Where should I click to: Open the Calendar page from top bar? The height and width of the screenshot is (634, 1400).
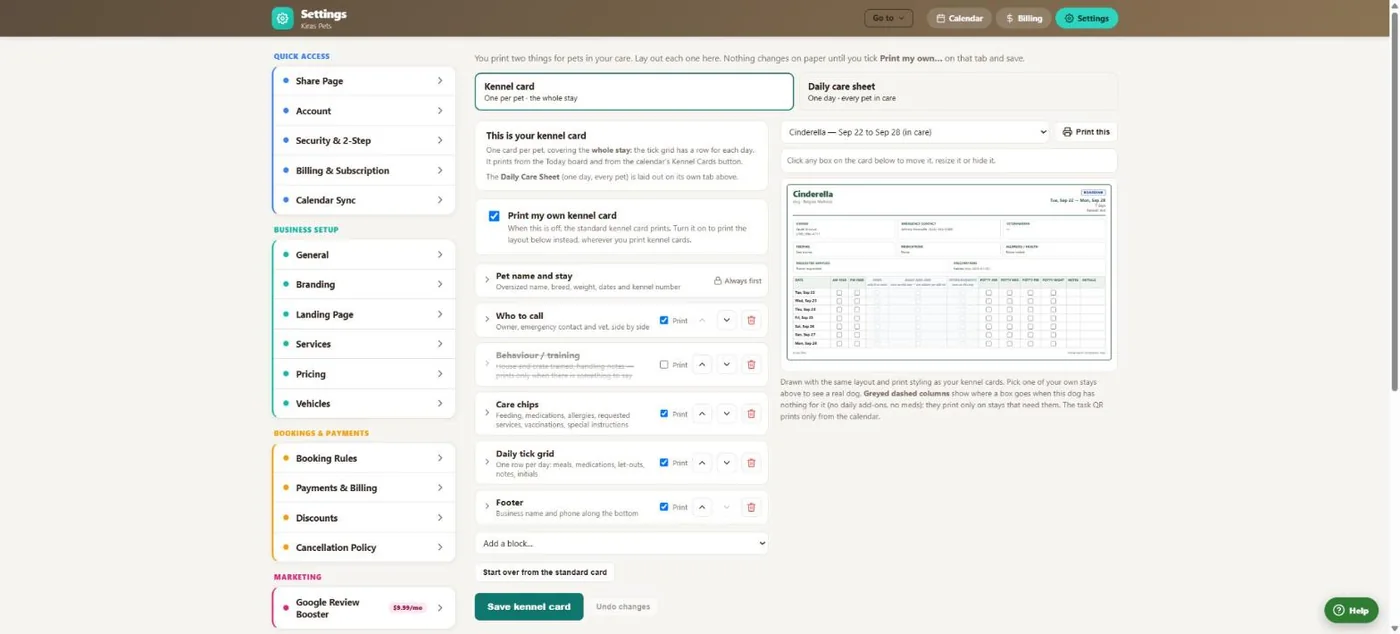click(959, 18)
